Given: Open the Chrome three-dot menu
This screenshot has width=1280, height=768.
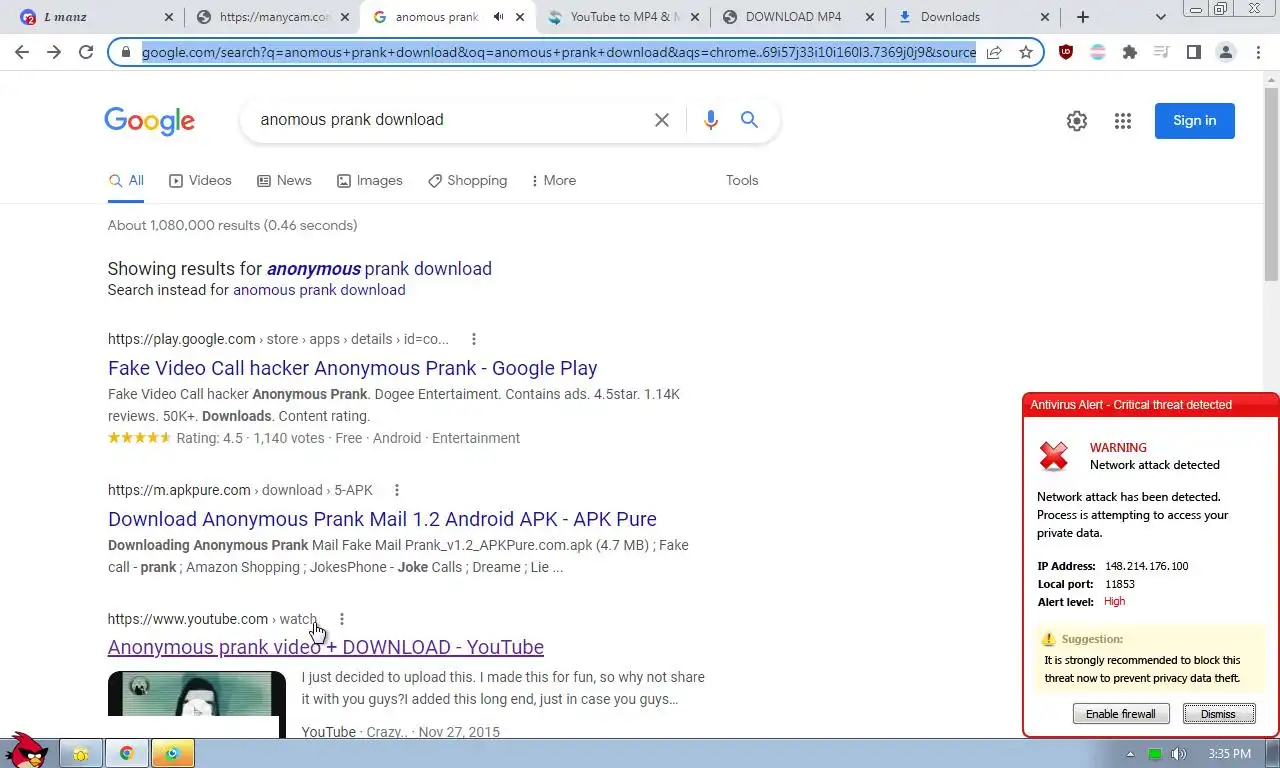Looking at the screenshot, I should tap(1258, 52).
